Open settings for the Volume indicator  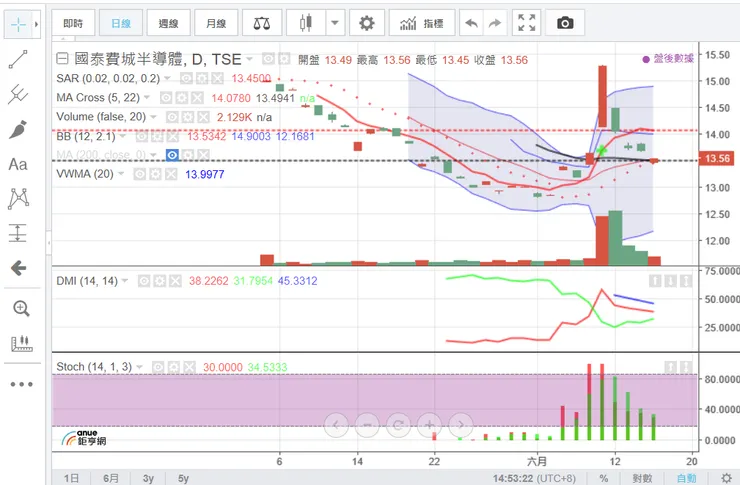click(x=188, y=117)
